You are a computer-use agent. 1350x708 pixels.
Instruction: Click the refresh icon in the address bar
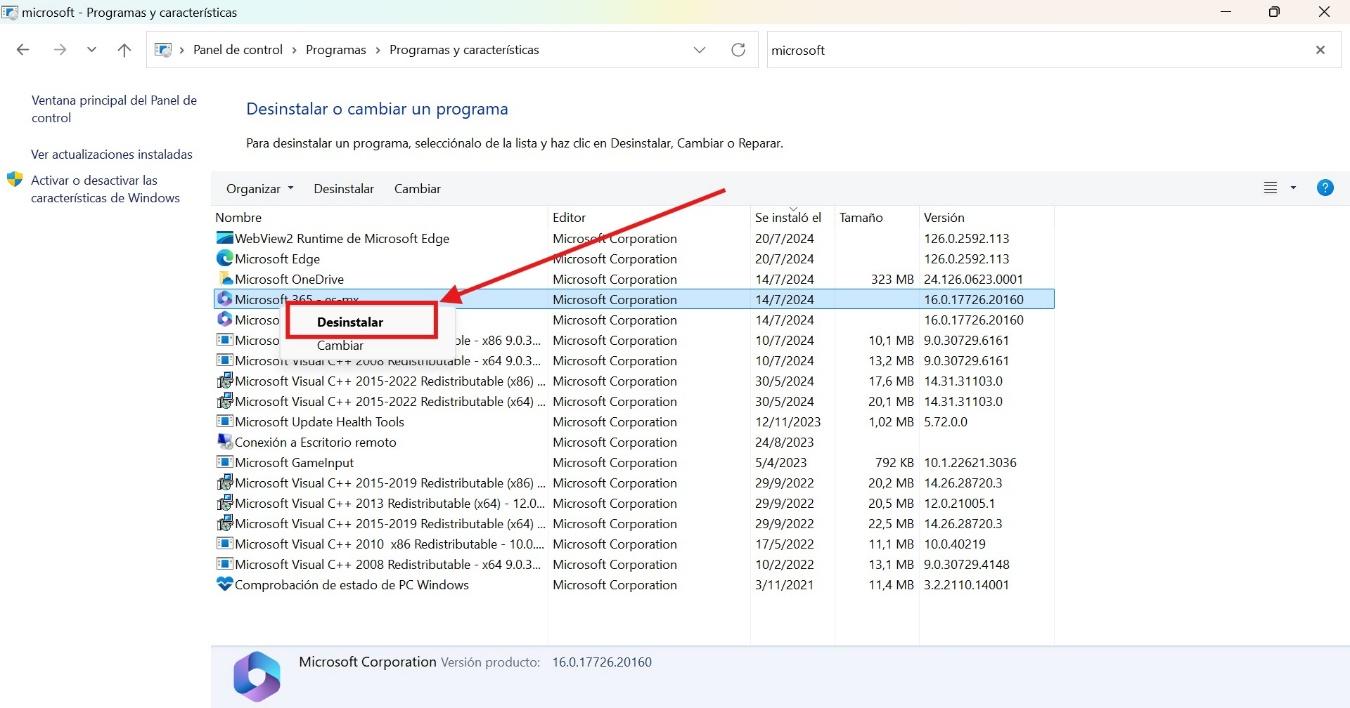[x=738, y=49]
